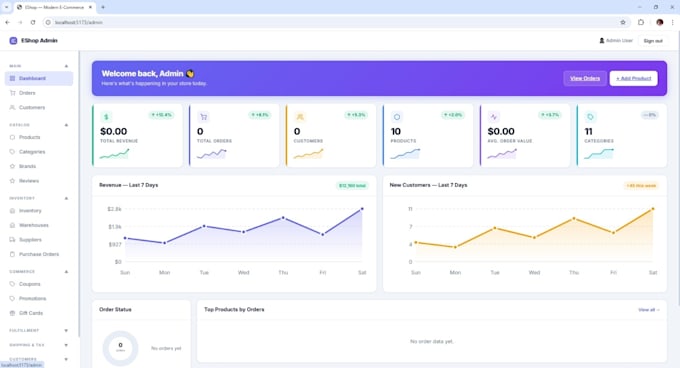The width and height of the screenshot is (680, 368).
Task: Click the site info icon in address bar
Action: coord(48,22)
